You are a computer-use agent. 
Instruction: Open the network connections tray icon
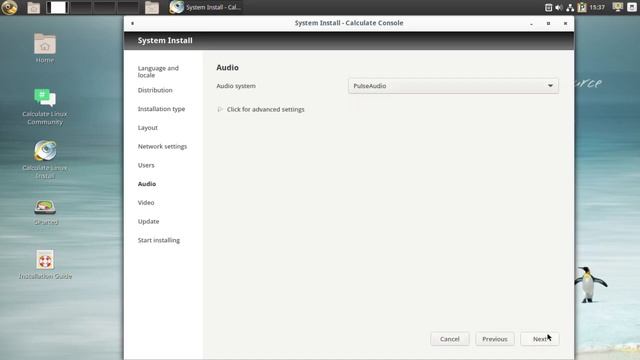[x=570, y=7]
